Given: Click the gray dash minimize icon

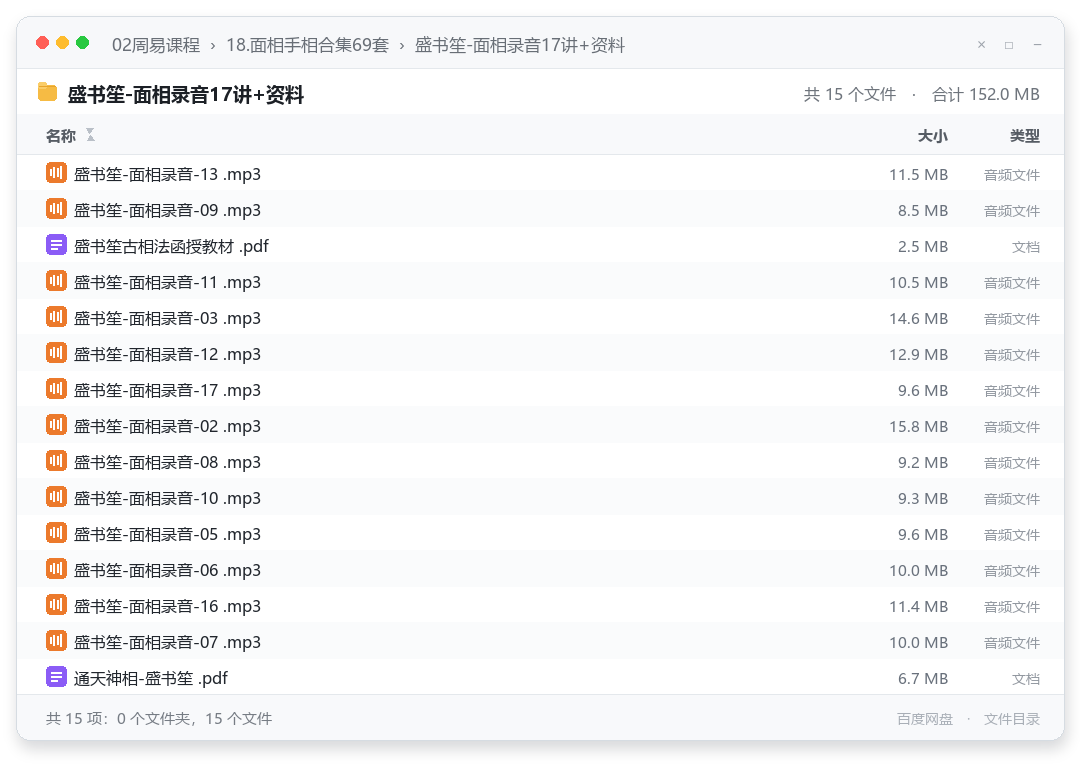Looking at the screenshot, I should pos(1037,45).
